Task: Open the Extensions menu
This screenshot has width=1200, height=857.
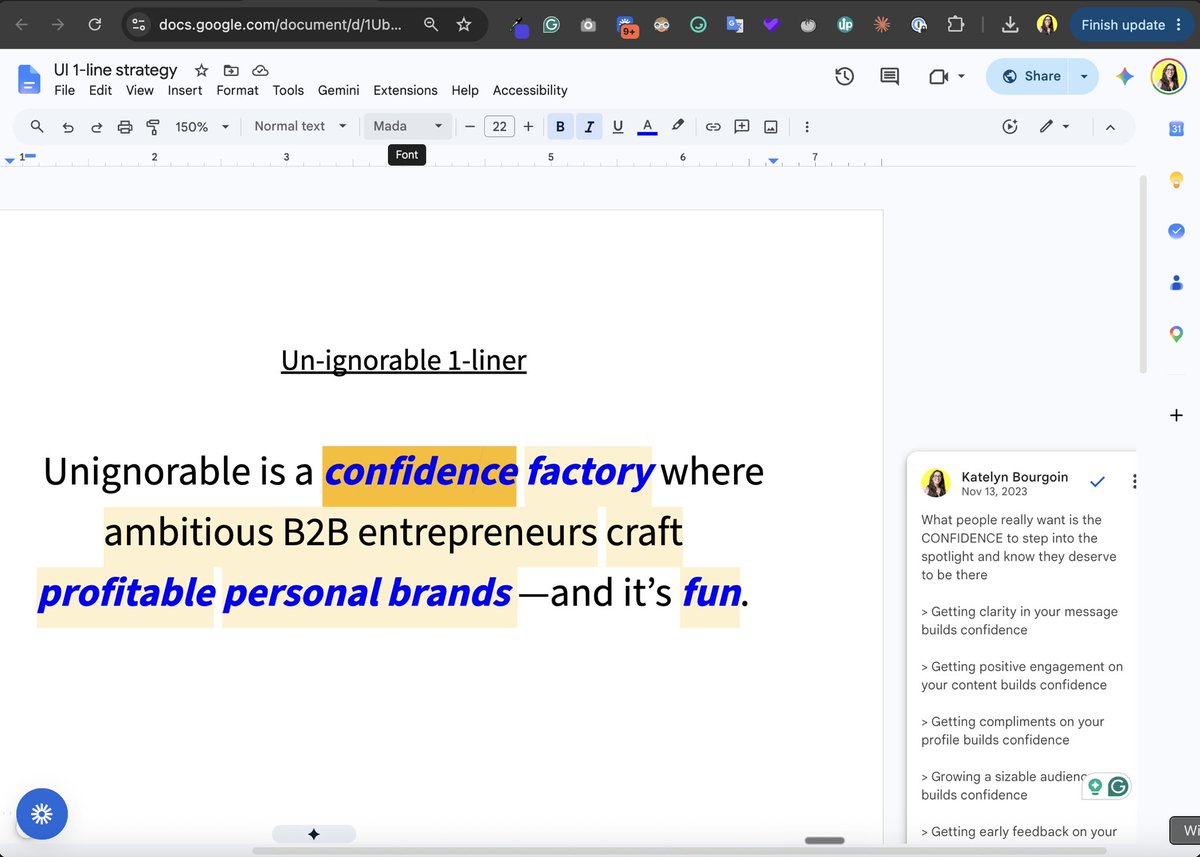Action: [x=405, y=90]
